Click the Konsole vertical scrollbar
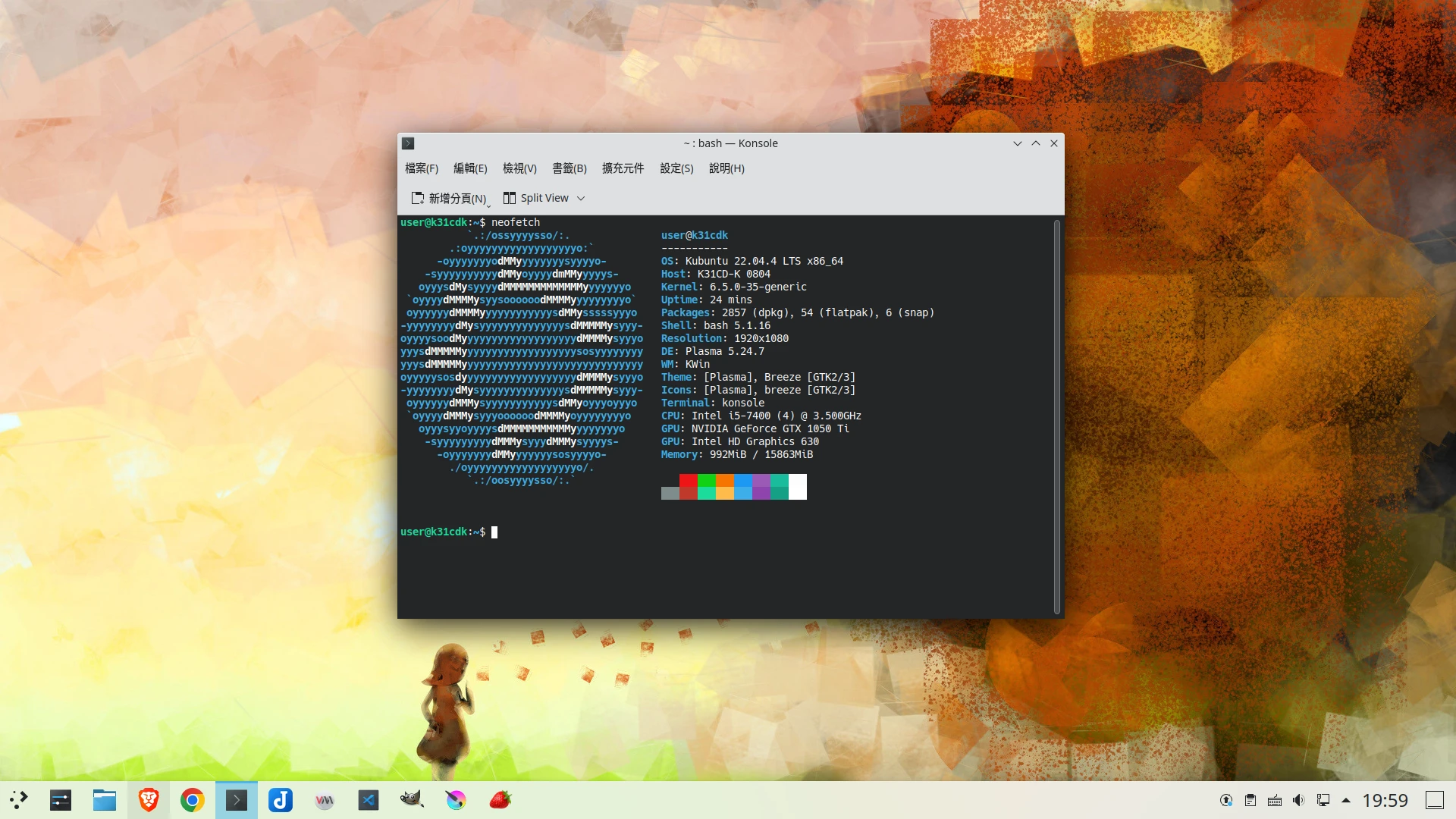 [1056, 416]
